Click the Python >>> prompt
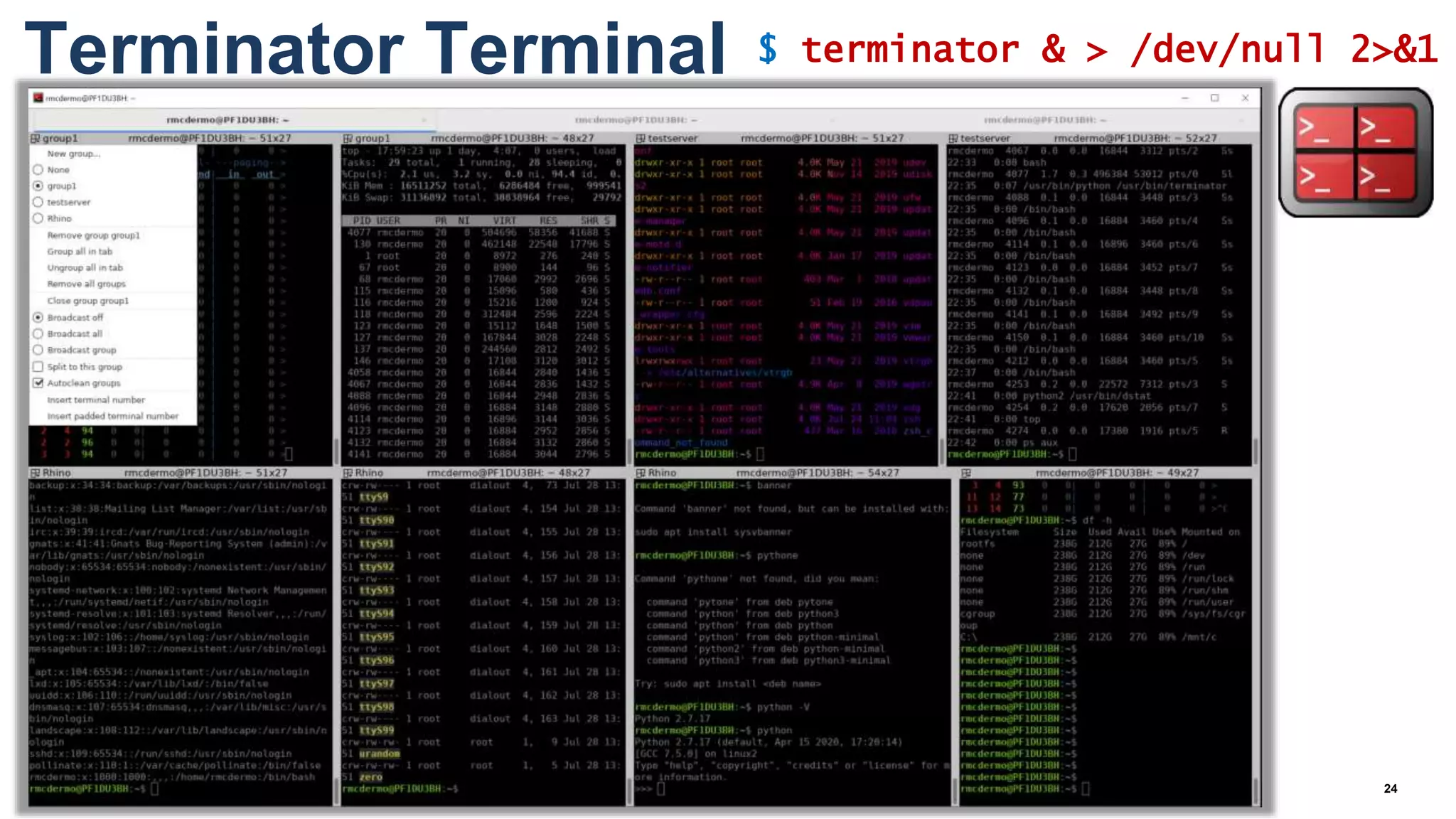Image resolution: width=1456 pixels, height=819 pixels. 643,788
